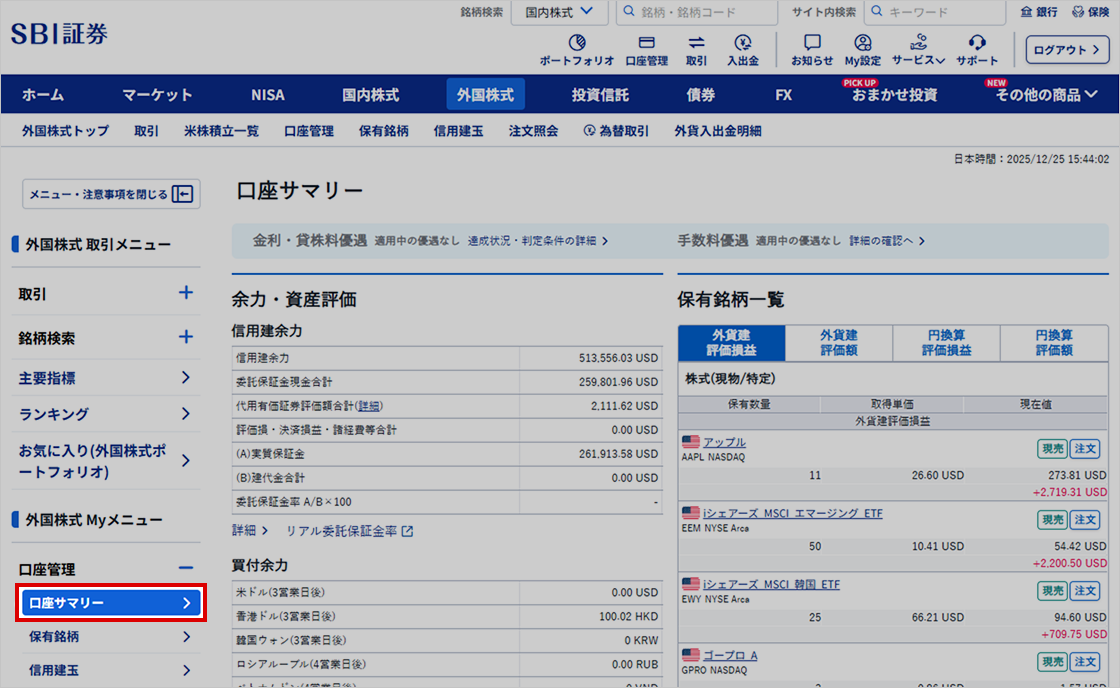Screen dimensions: 1120x688
Task: Expand the services (サービス) dropdown menu
Action: 918,50
